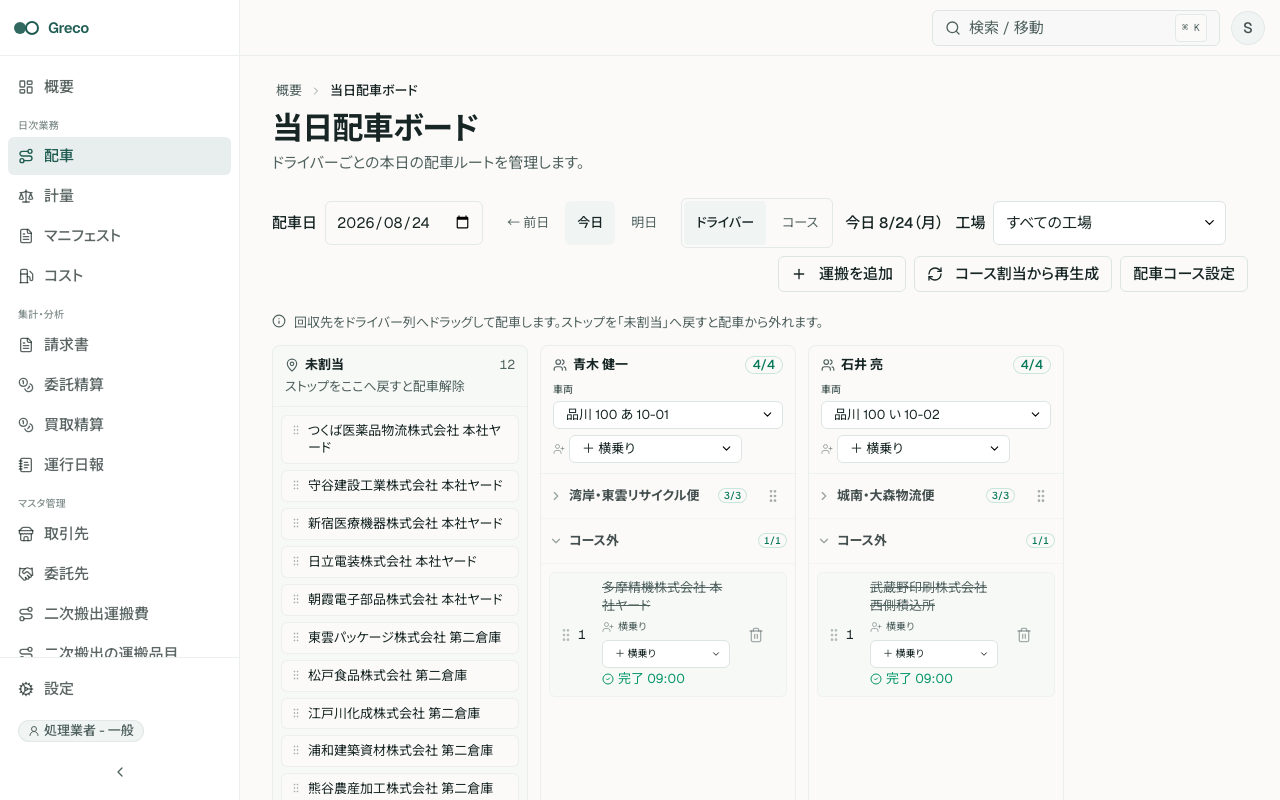Click the 湾岸・東雲リサイクル便 drag handle
This screenshot has height=800, width=1280.
coord(773,496)
